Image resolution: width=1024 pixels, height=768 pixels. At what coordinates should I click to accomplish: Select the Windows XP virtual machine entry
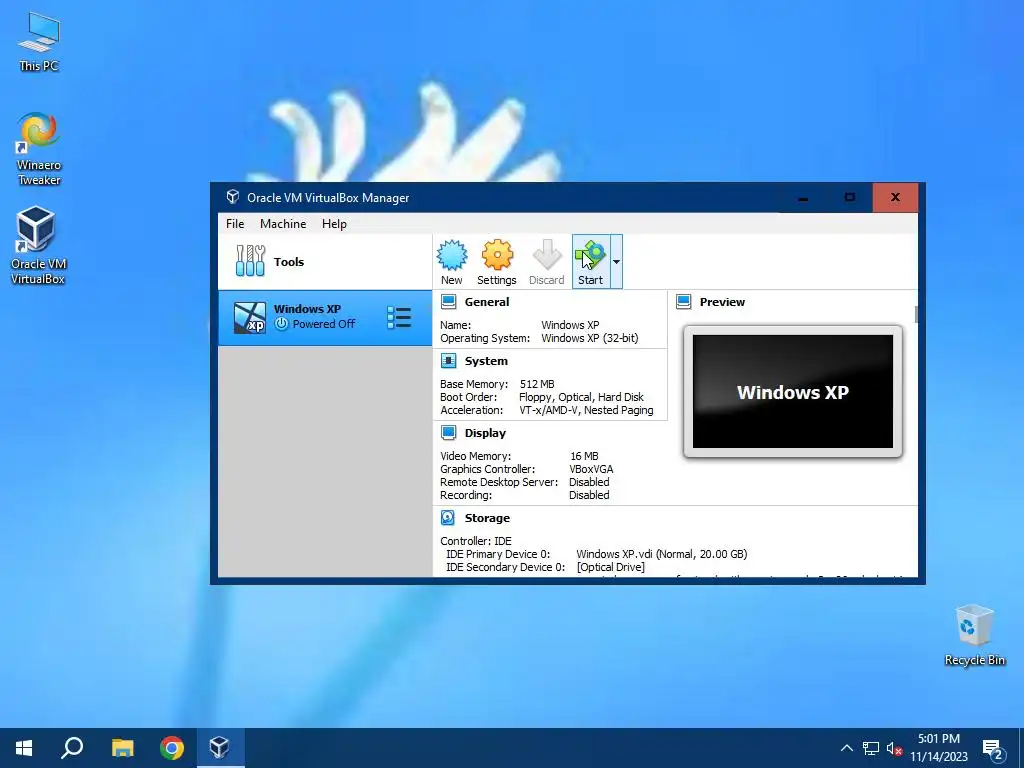(325, 317)
